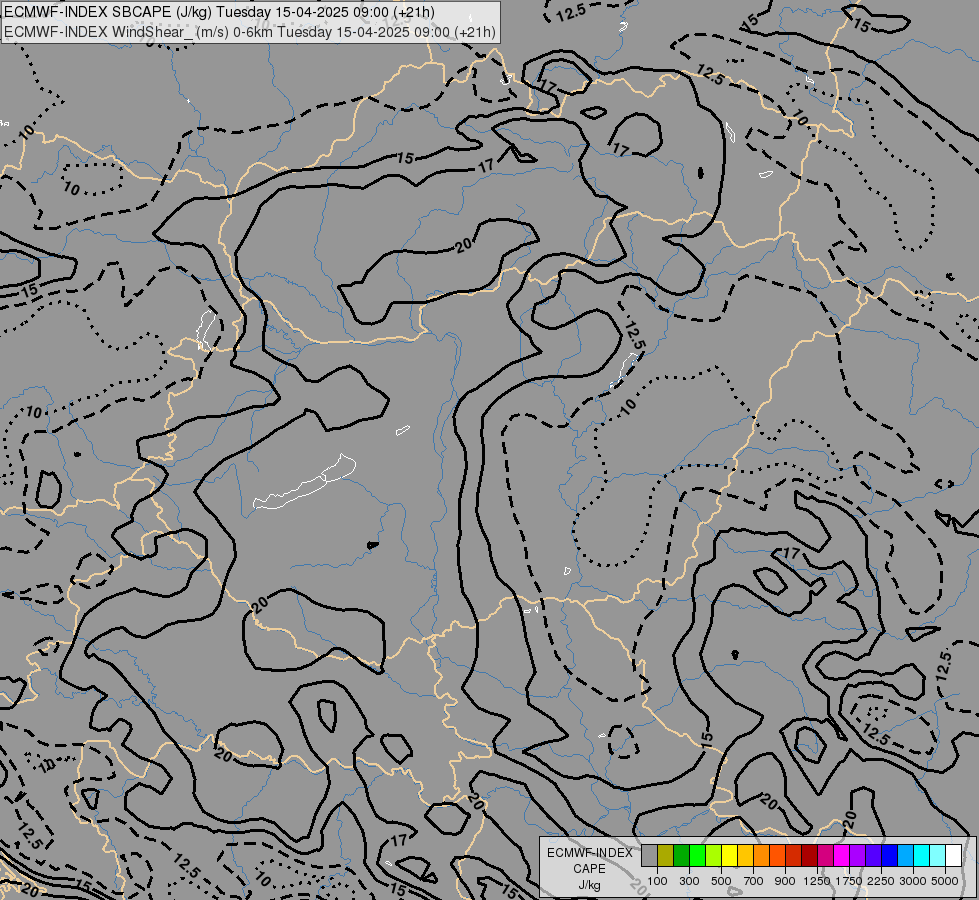Click the pink-magenta swatch after the 1250 tick
The image size is (979, 900).
825,855
